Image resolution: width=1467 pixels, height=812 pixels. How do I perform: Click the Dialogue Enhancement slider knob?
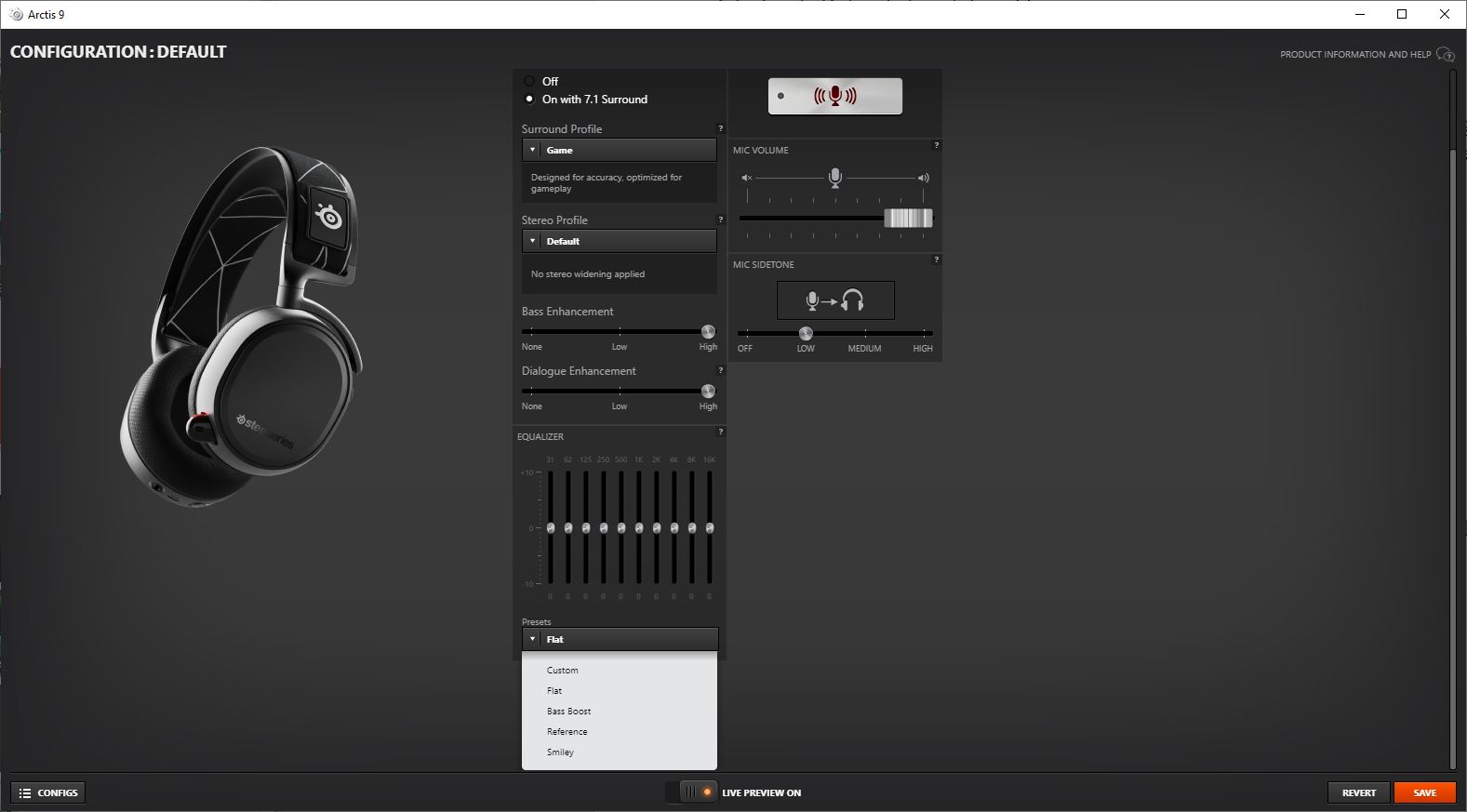pyautogui.click(x=708, y=391)
